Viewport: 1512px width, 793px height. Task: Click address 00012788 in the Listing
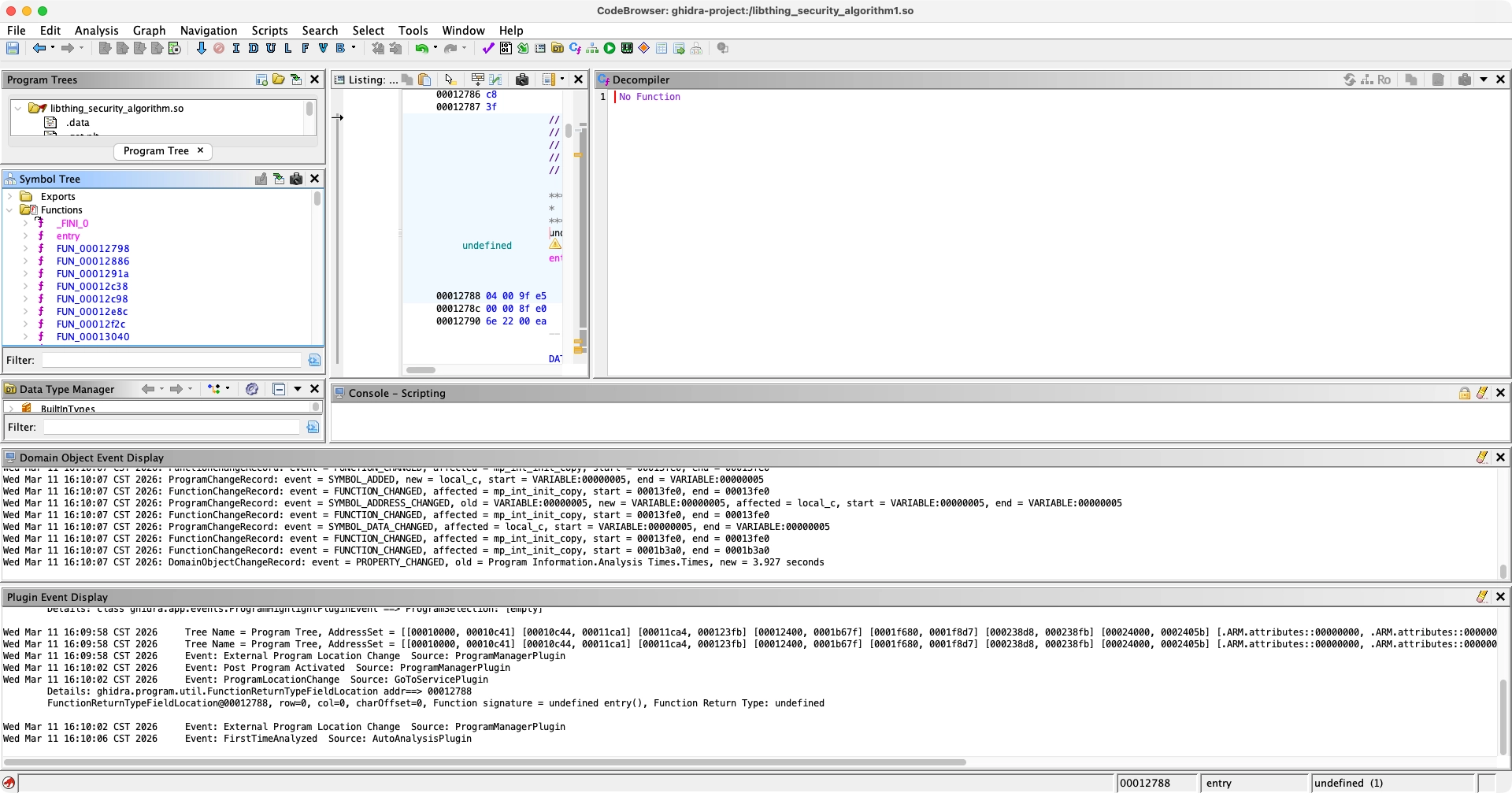pyautogui.click(x=458, y=296)
